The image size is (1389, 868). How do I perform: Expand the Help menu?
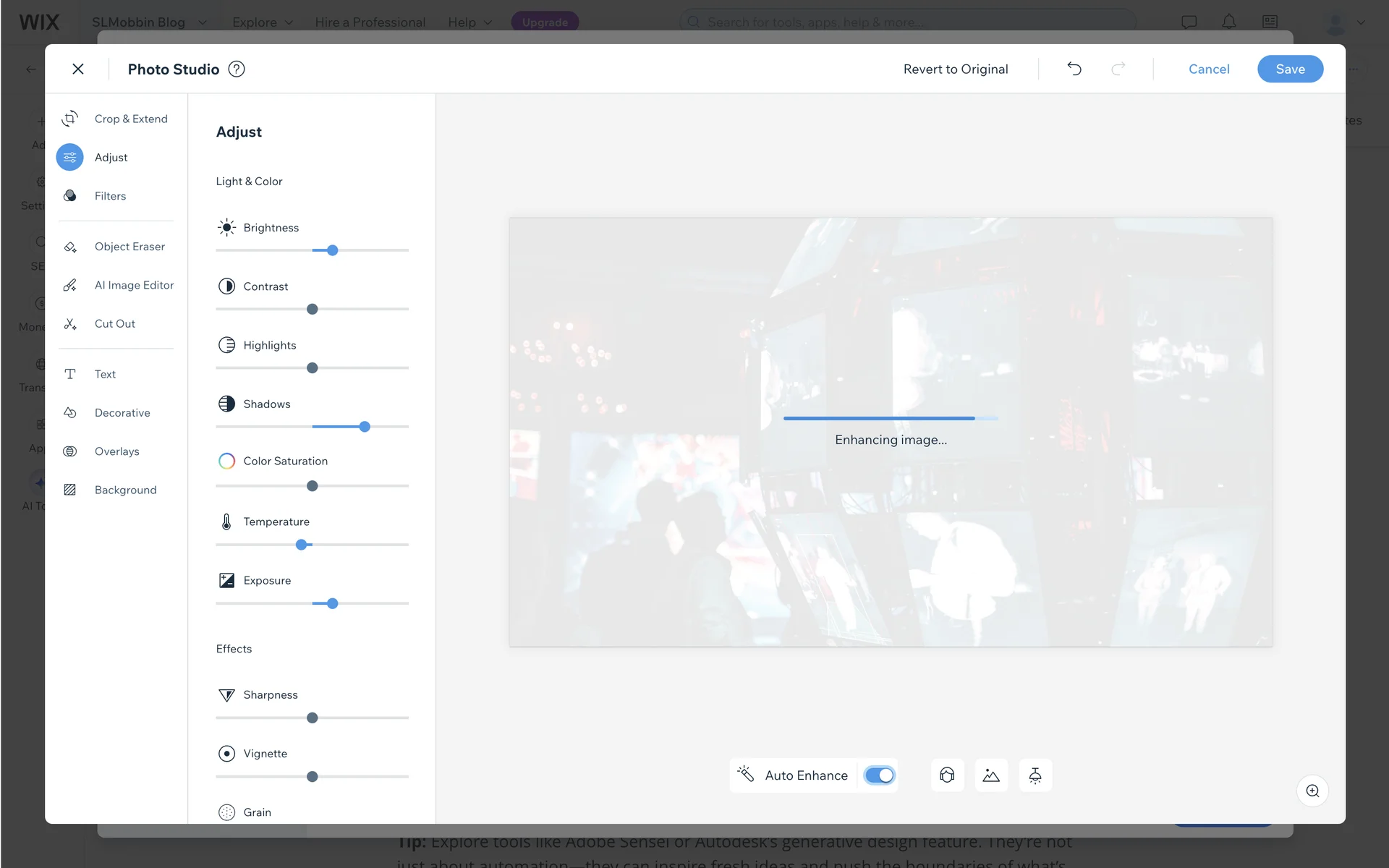point(470,22)
